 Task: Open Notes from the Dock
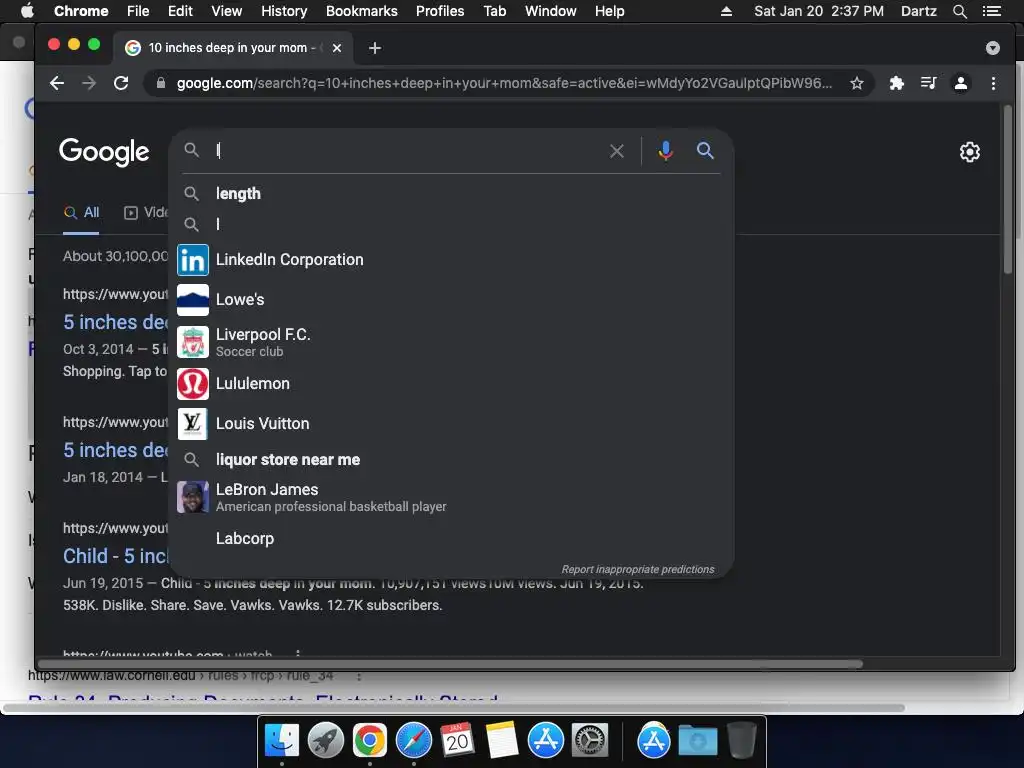point(502,741)
